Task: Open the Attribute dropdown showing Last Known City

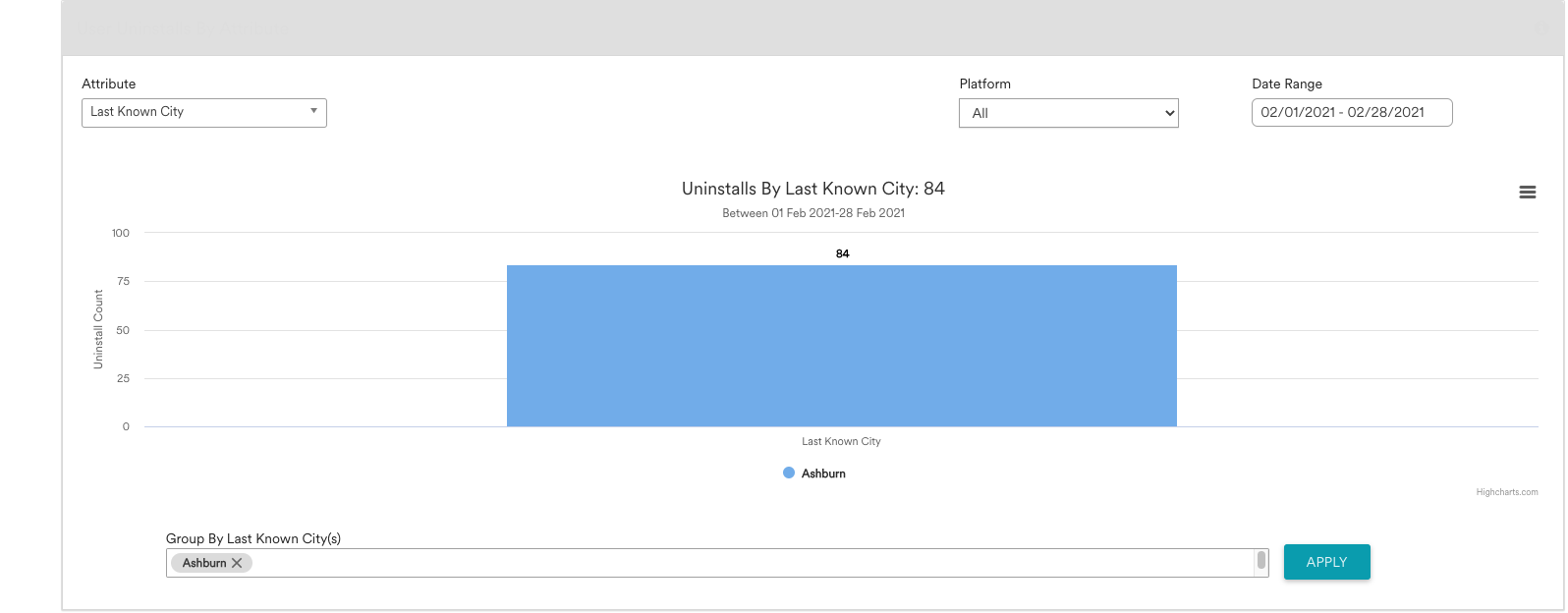Action: point(196,112)
